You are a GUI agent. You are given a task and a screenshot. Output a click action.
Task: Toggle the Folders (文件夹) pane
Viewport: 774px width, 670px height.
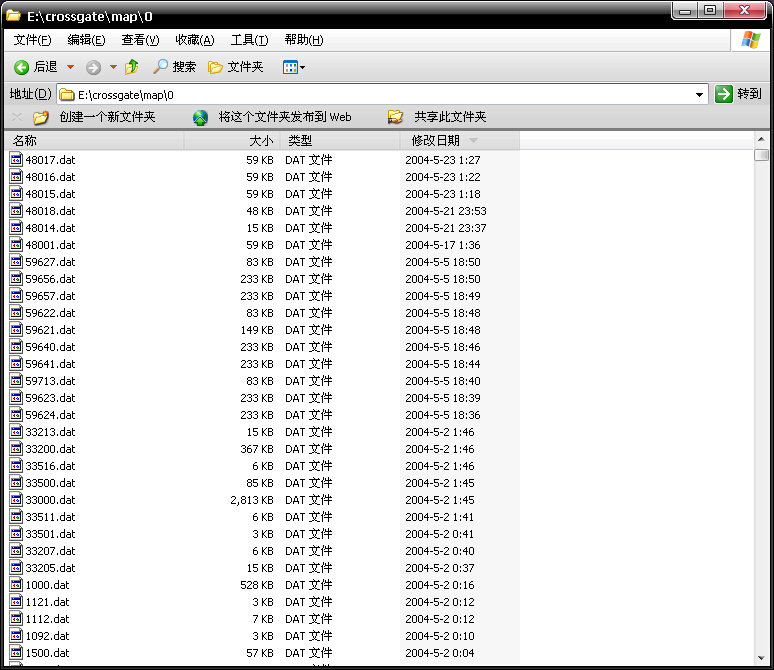(x=235, y=67)
